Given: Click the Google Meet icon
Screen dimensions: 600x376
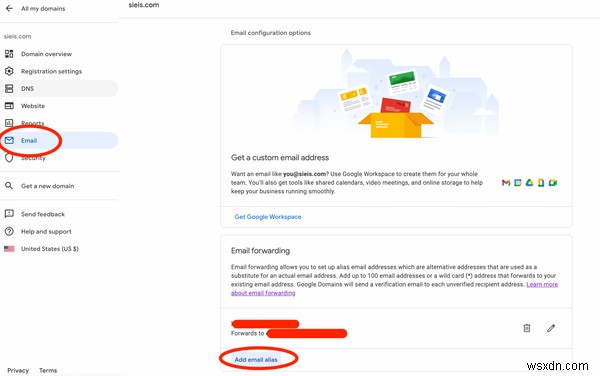Looking at the screenshot, I should tap(553, 183).
